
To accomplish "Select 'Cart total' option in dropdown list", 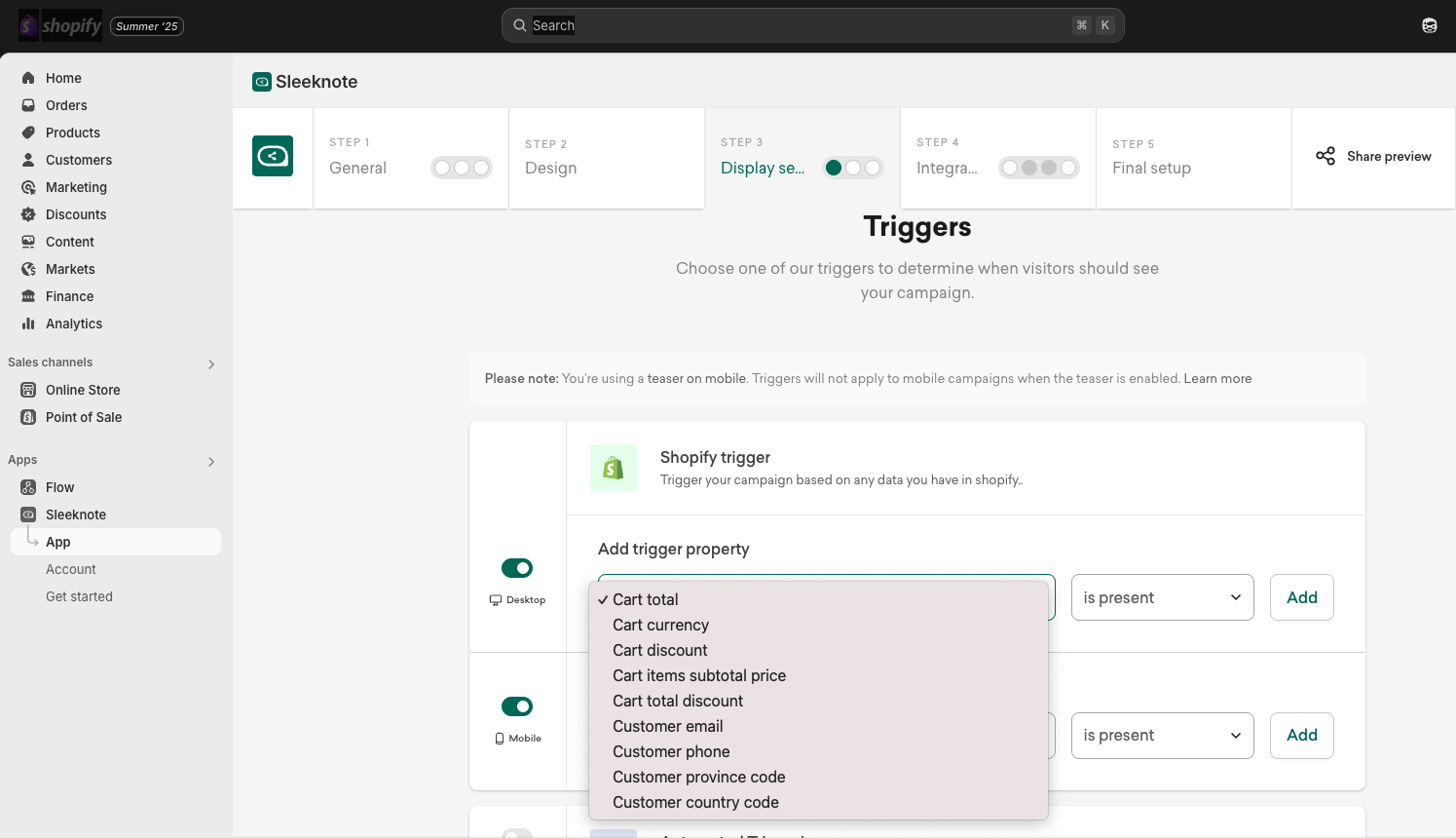I will pyautogui.click(x=818, y=599).
